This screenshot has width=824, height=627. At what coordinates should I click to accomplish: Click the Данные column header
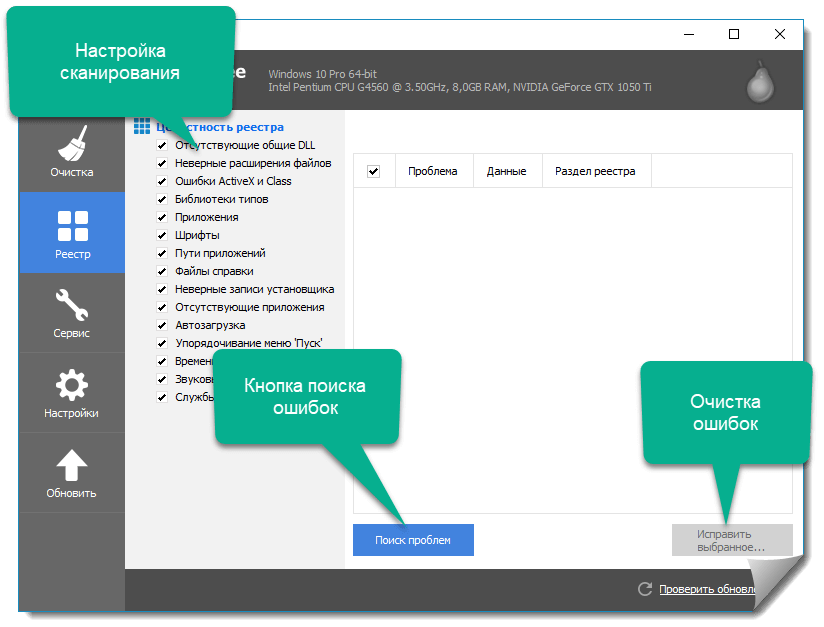point(506,171)
